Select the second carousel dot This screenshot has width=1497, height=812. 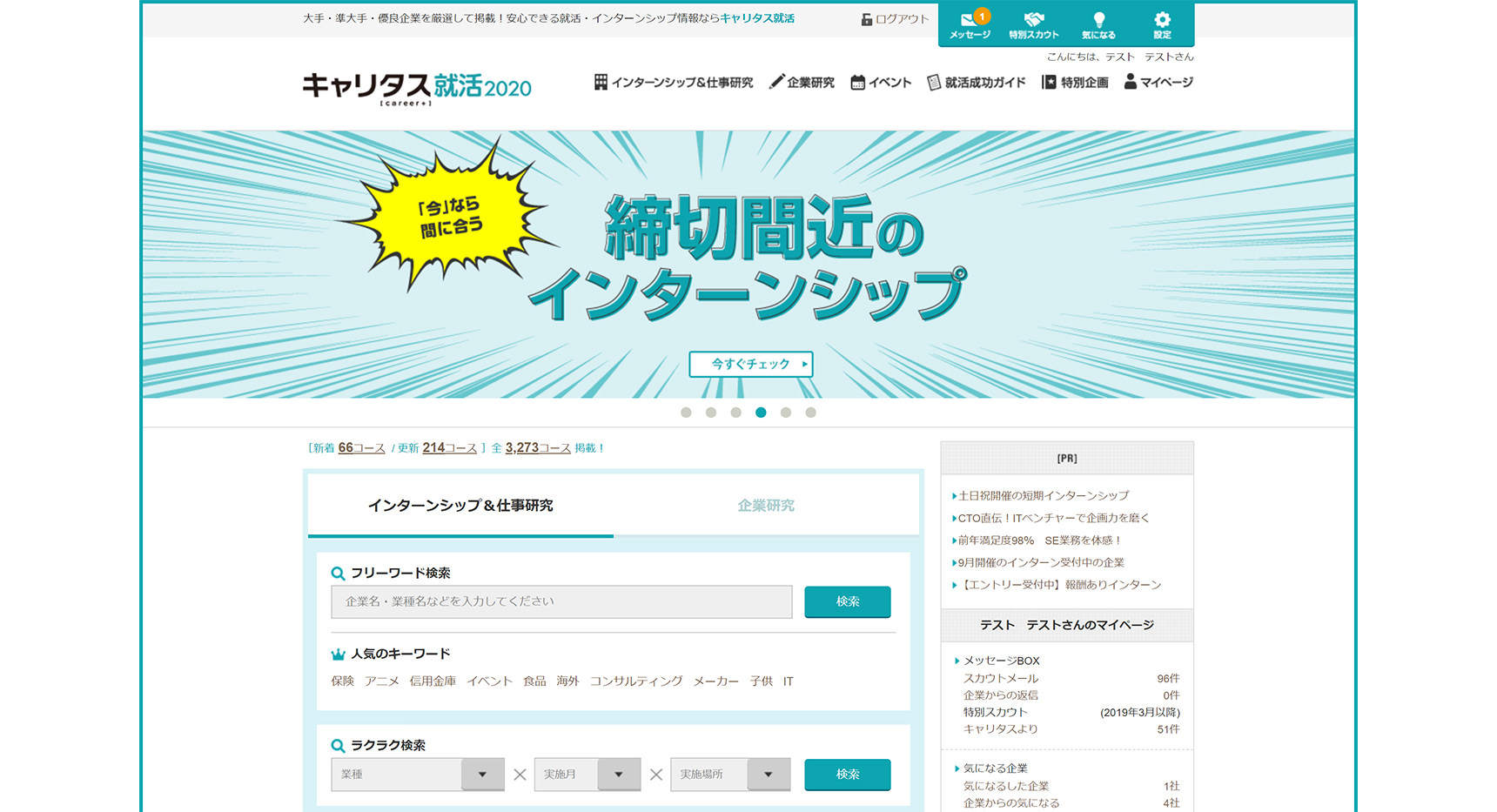click(x=711, y=413)
